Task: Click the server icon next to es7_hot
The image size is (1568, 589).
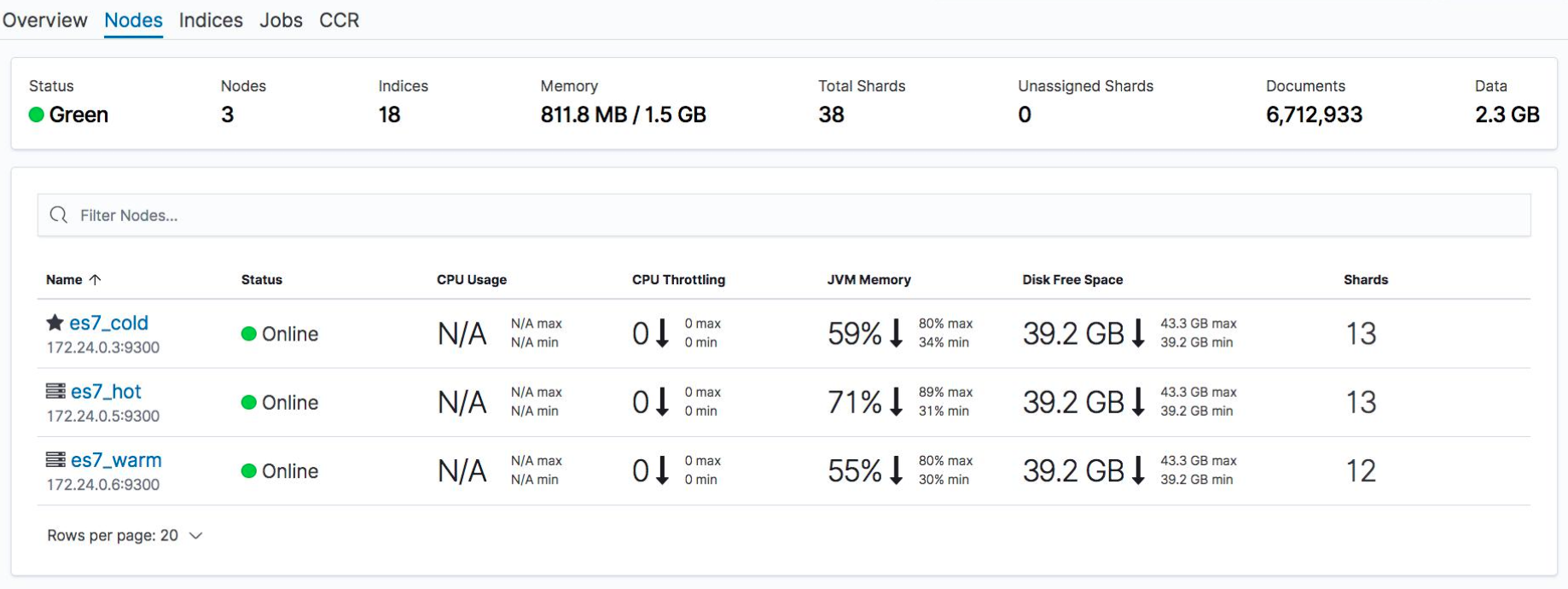Action: pos(55,391)
